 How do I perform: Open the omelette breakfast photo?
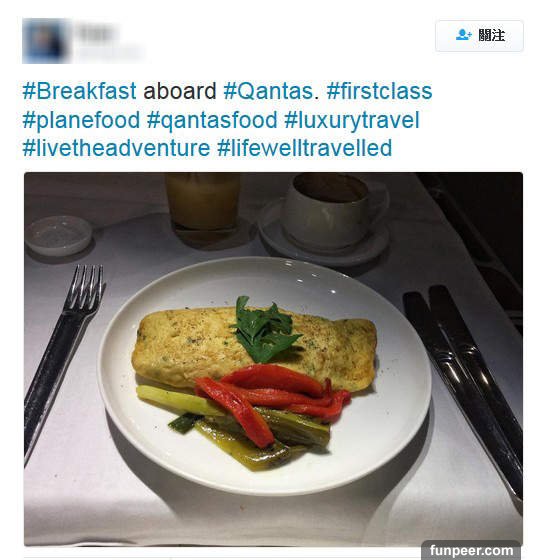[274, 359]
